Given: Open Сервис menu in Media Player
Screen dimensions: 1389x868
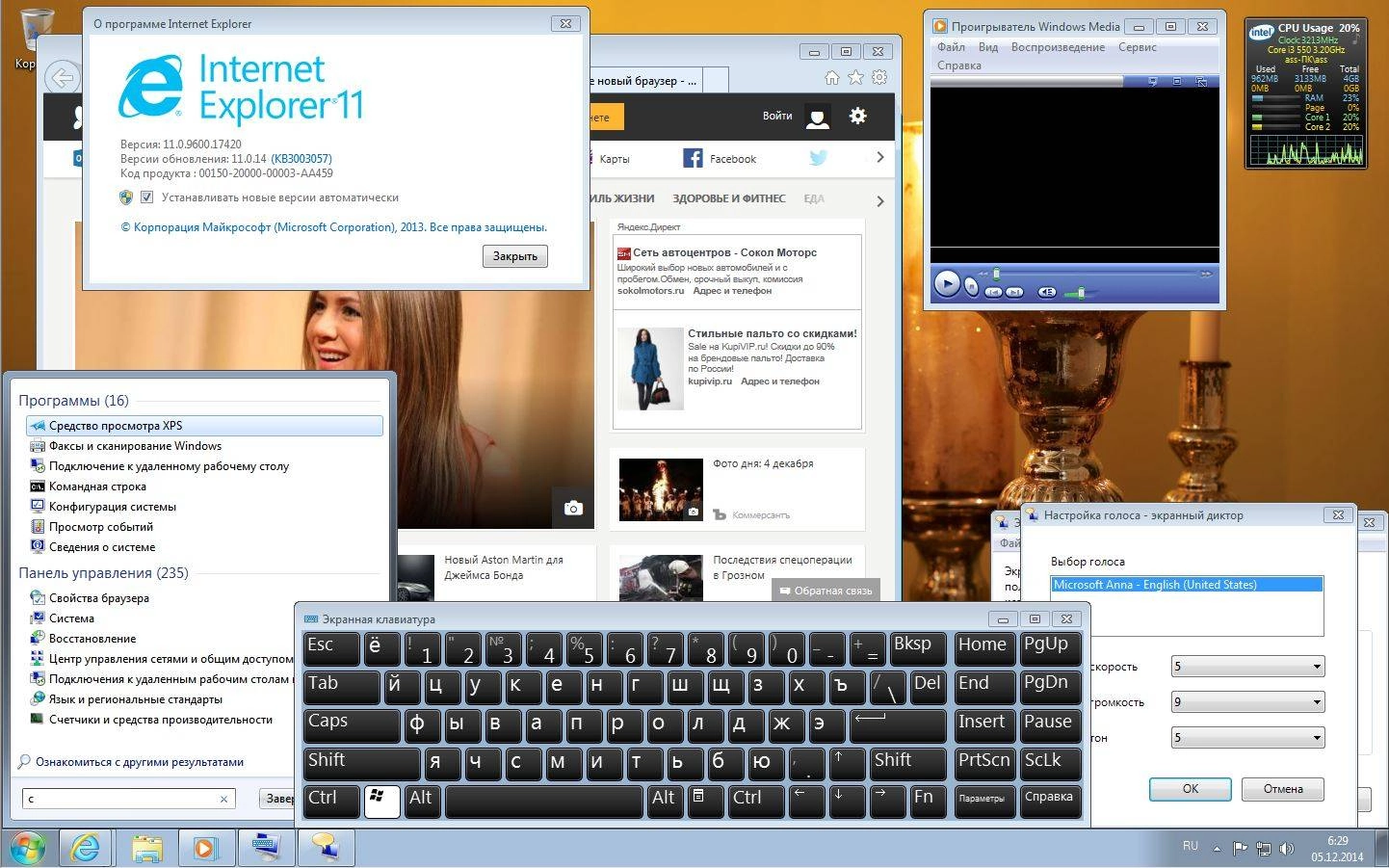Looking at the screenshot, I should 1138,47.
